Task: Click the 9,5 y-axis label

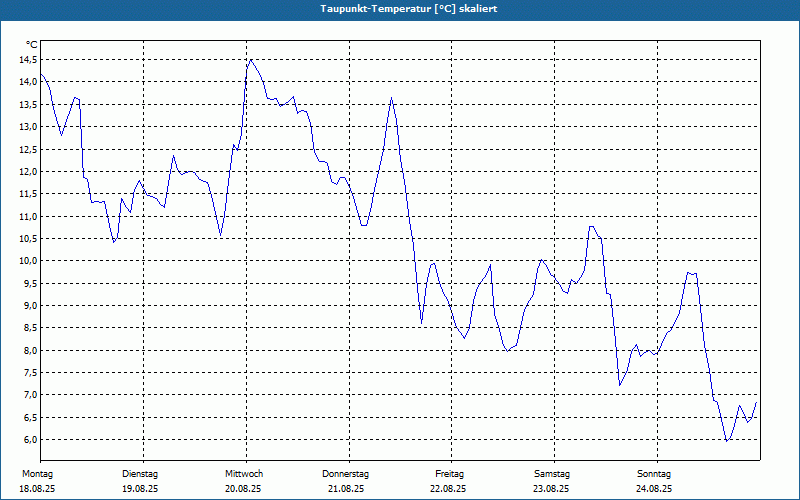Action: [31, 283]
